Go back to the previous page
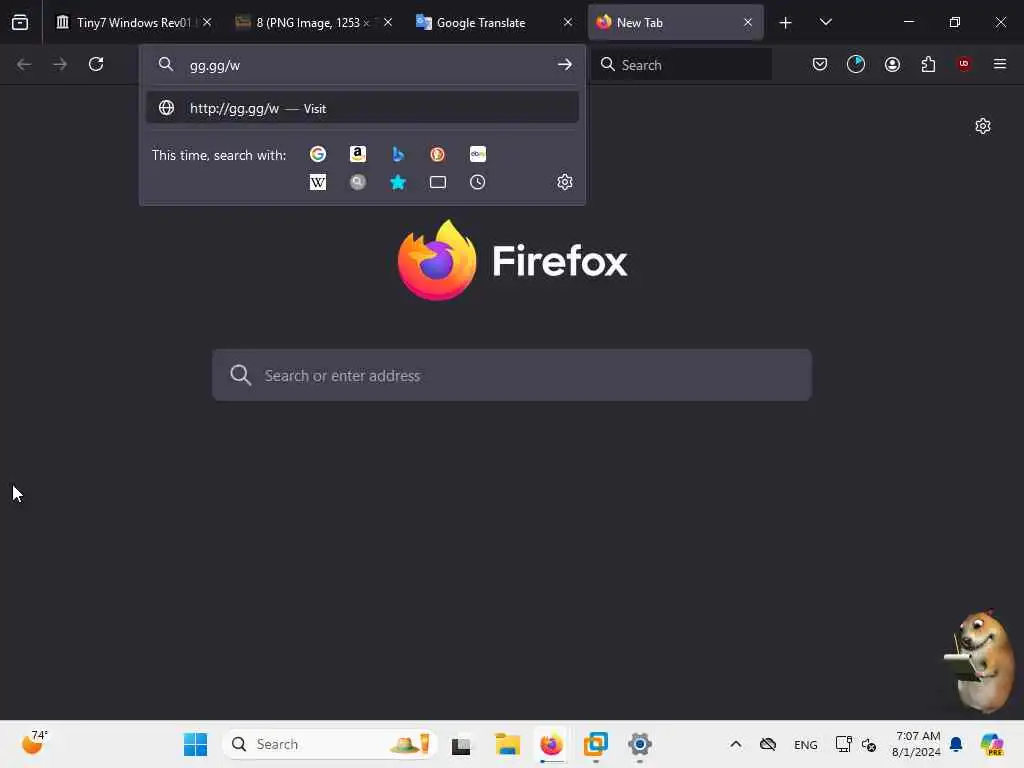 tap(24, 64)
